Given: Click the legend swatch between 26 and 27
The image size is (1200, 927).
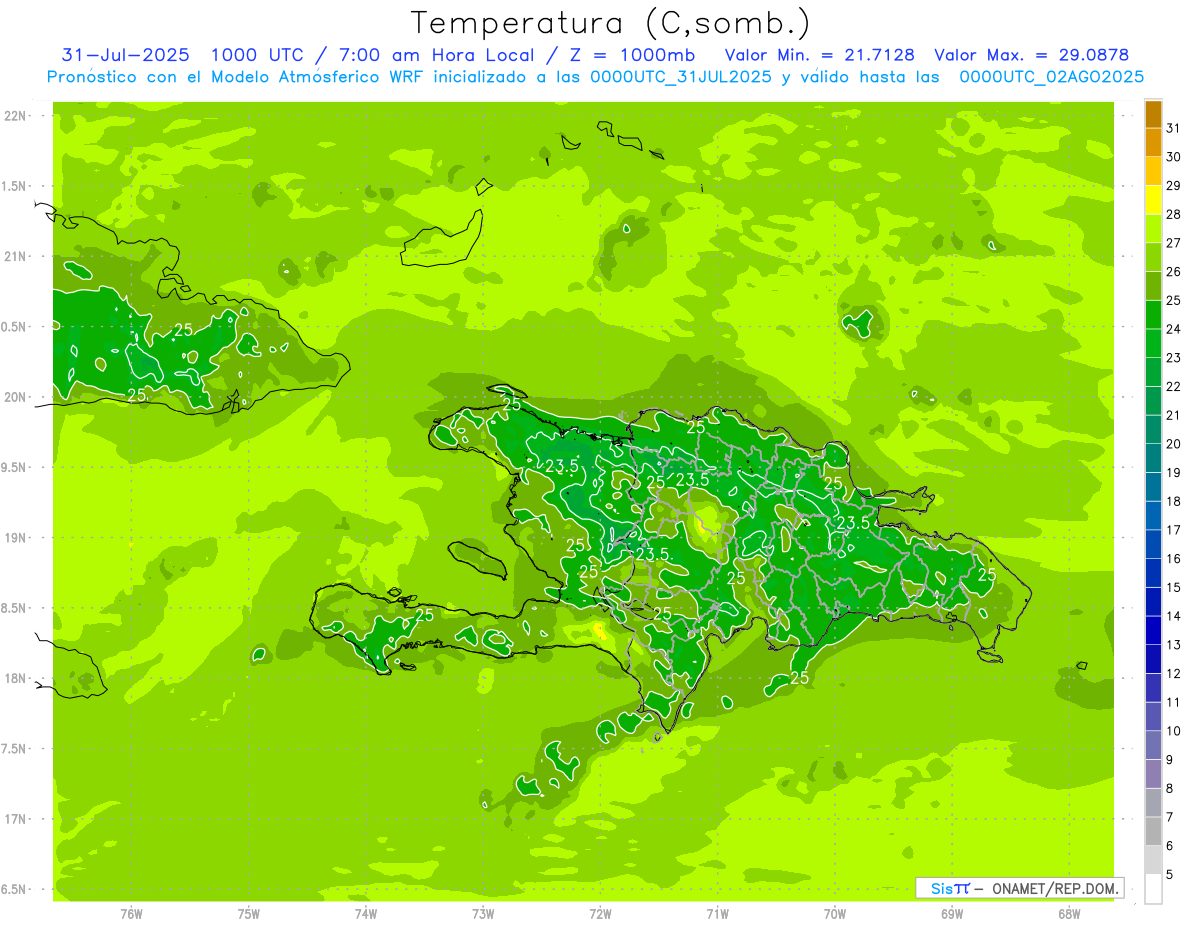Looking at the screenshot, I should (x=1153, y=257).
